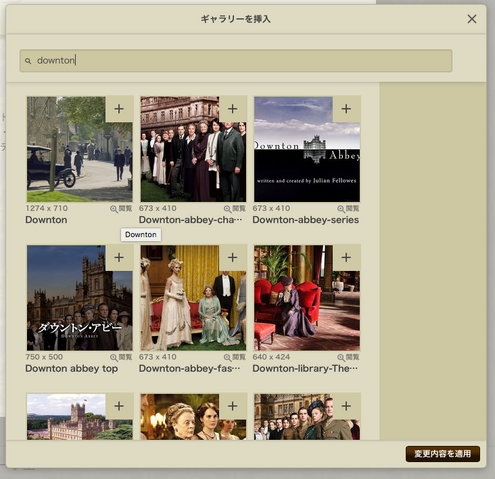Click the Downton-abbey-cha… file name
This screenshot has width=495, height=479.
coord(191,220)
